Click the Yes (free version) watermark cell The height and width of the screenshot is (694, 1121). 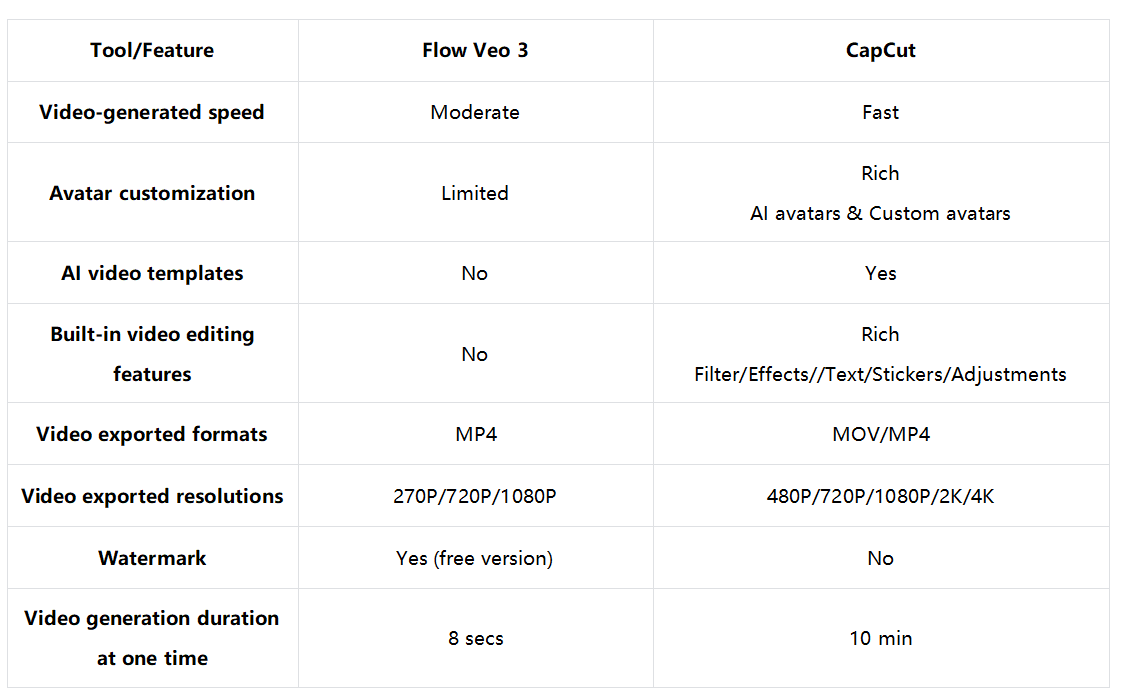(x=475, y=558)
